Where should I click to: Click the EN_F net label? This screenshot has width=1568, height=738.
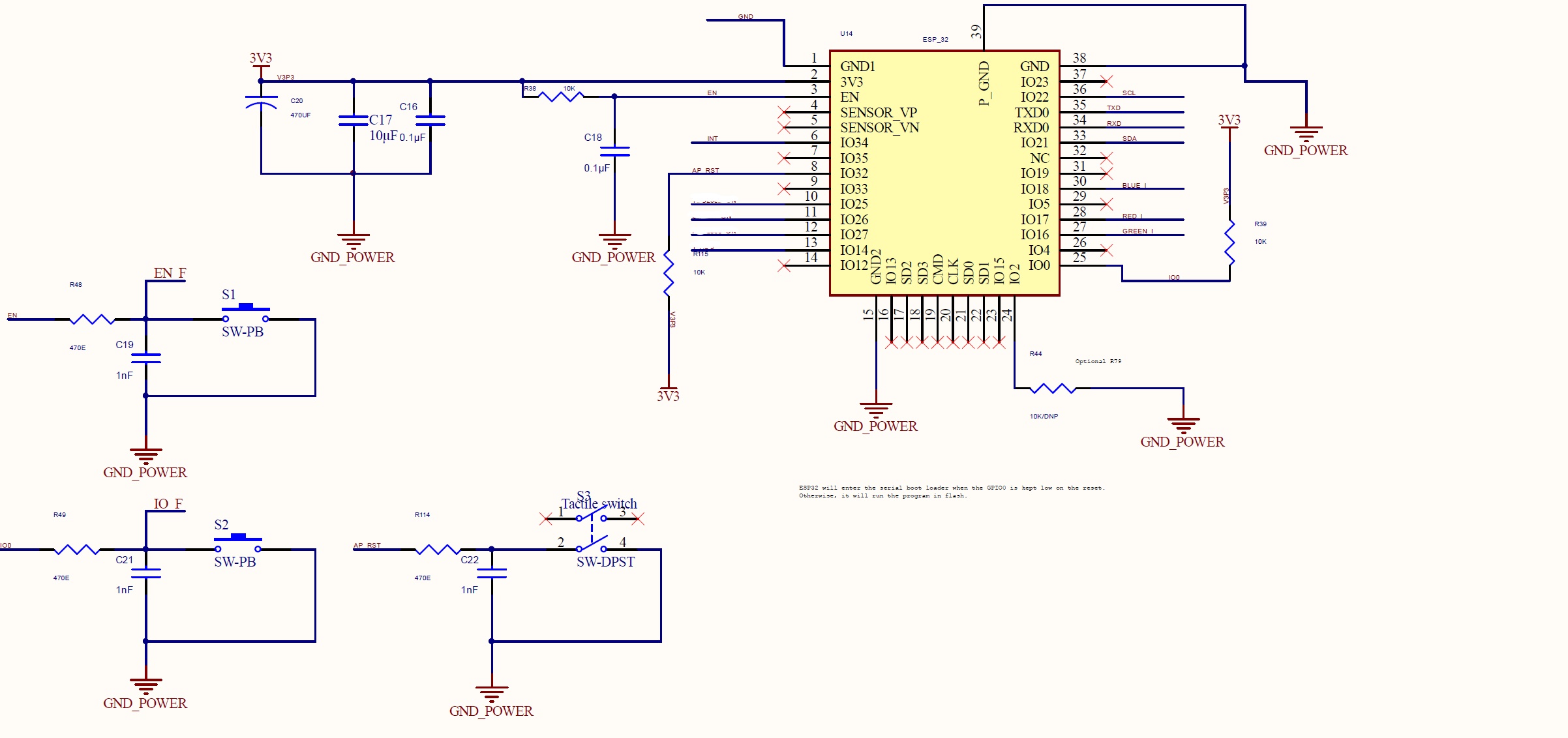tap(170, 273)
